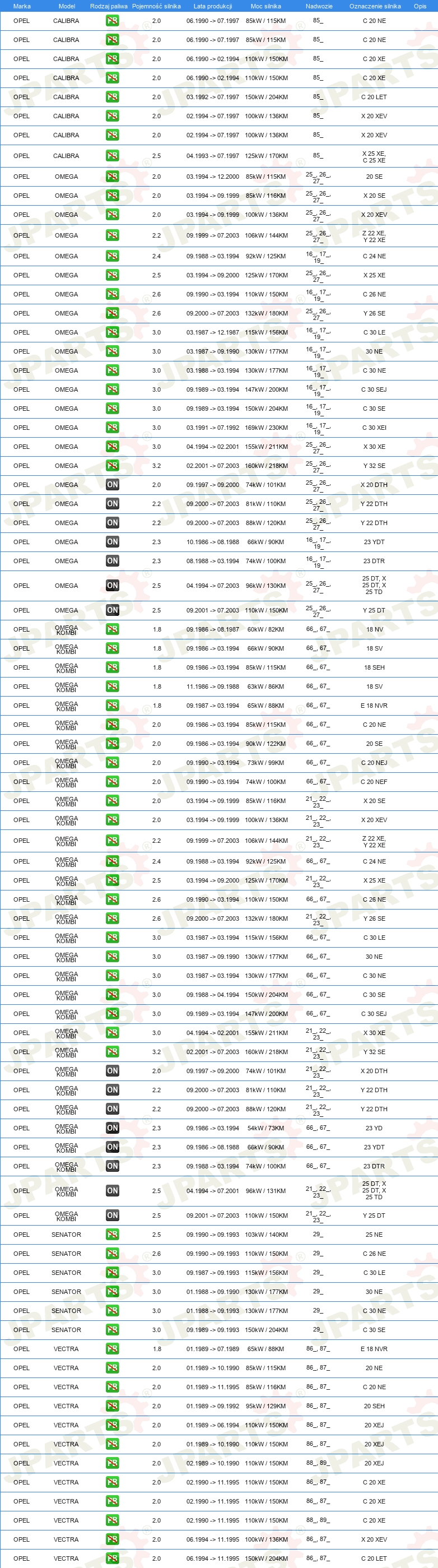The image size is (438, 1568).
Task: Select the '01.1988 -> 09.1990' production years cell
Action: [213, 1292]
